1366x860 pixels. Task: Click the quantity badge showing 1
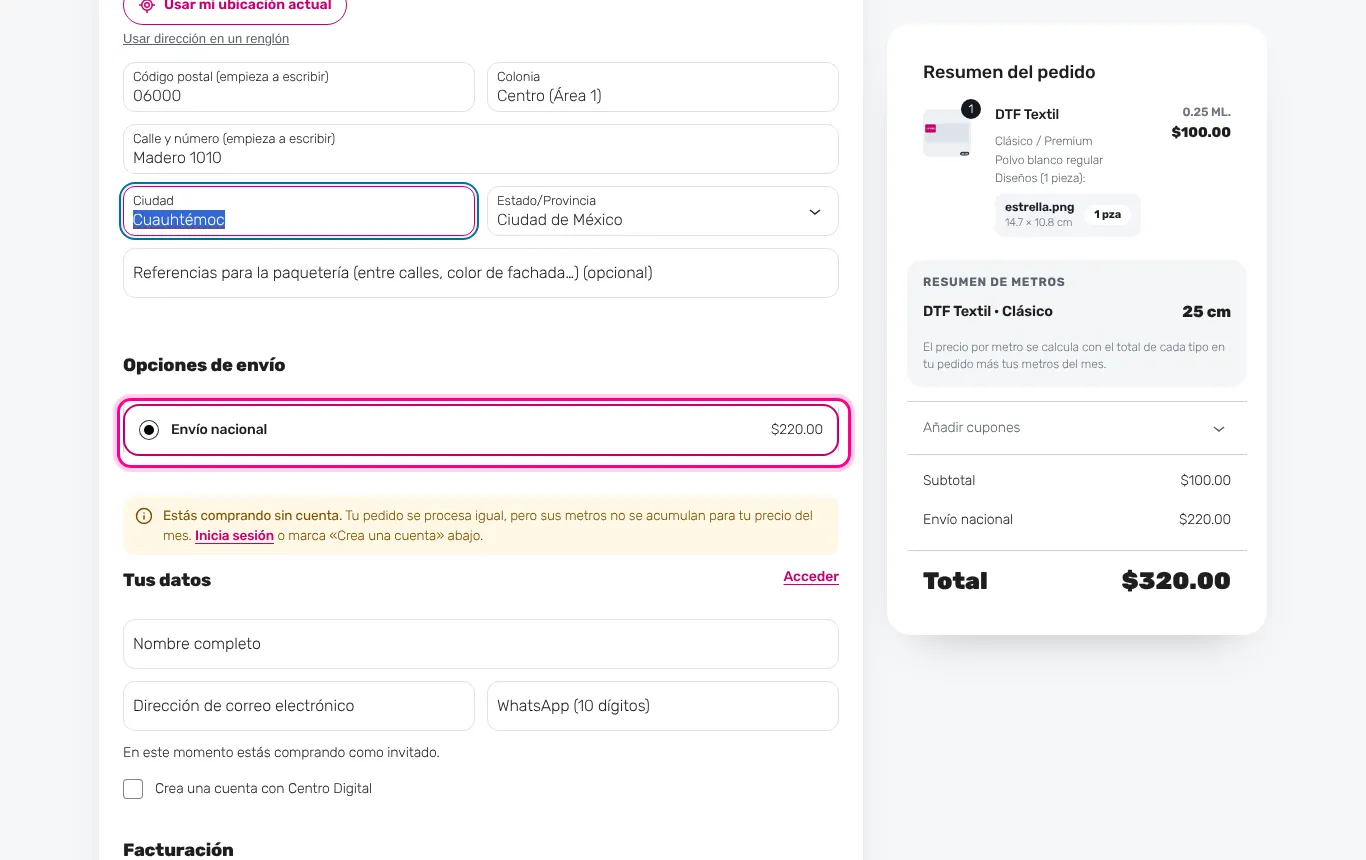click(970, 109)
